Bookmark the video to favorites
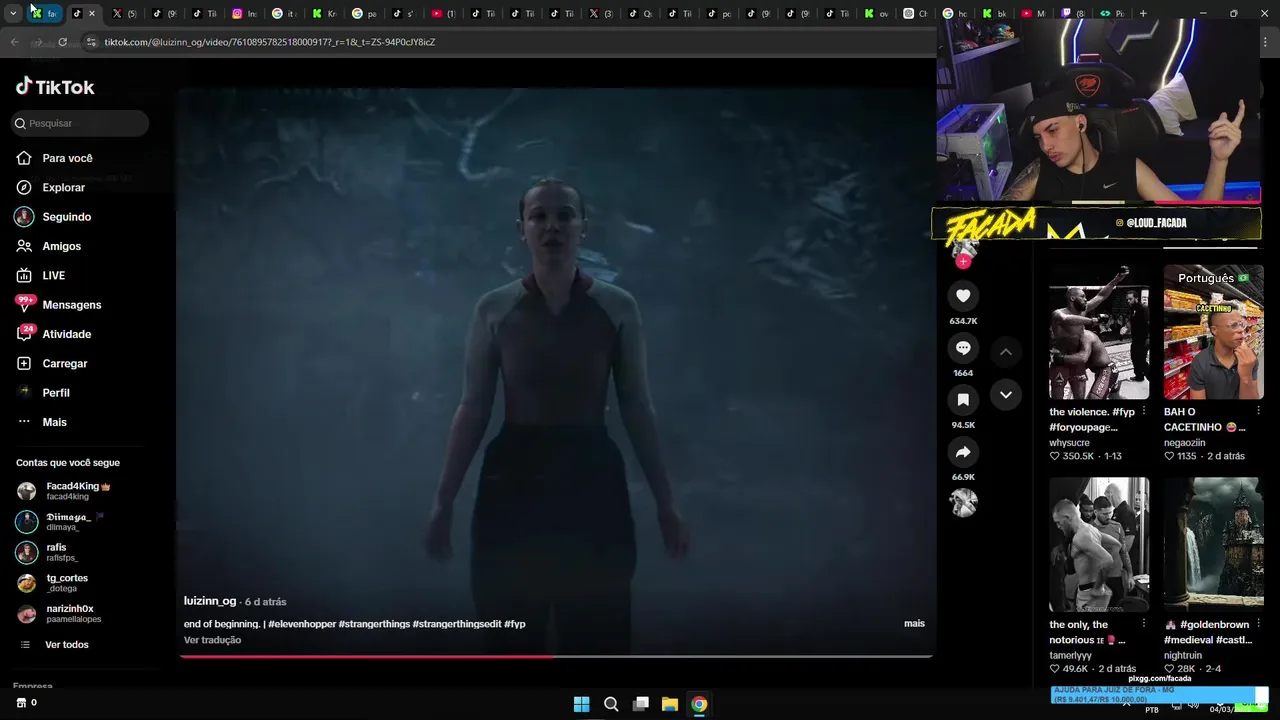The height and width of the screenshot is (720, 1280). point(963,400)
